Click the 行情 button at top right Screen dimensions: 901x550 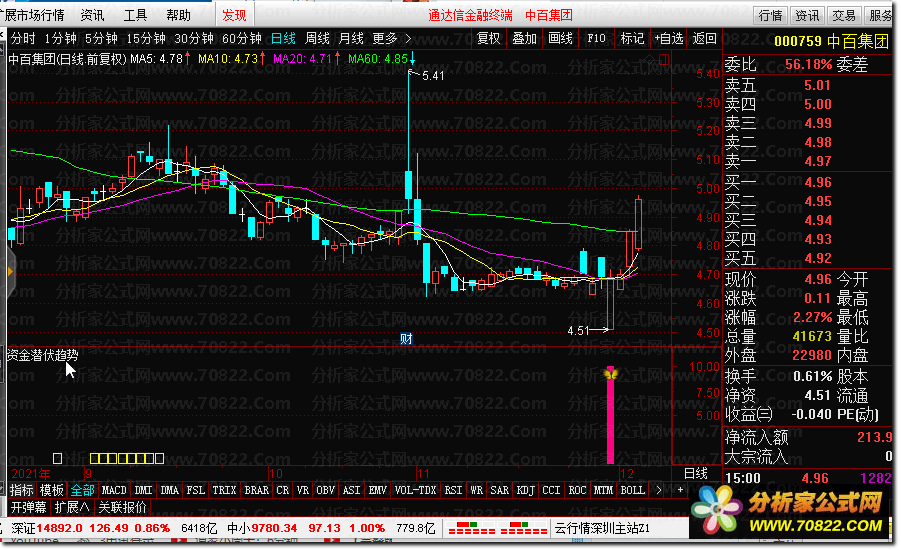click(x=770, y=16)
